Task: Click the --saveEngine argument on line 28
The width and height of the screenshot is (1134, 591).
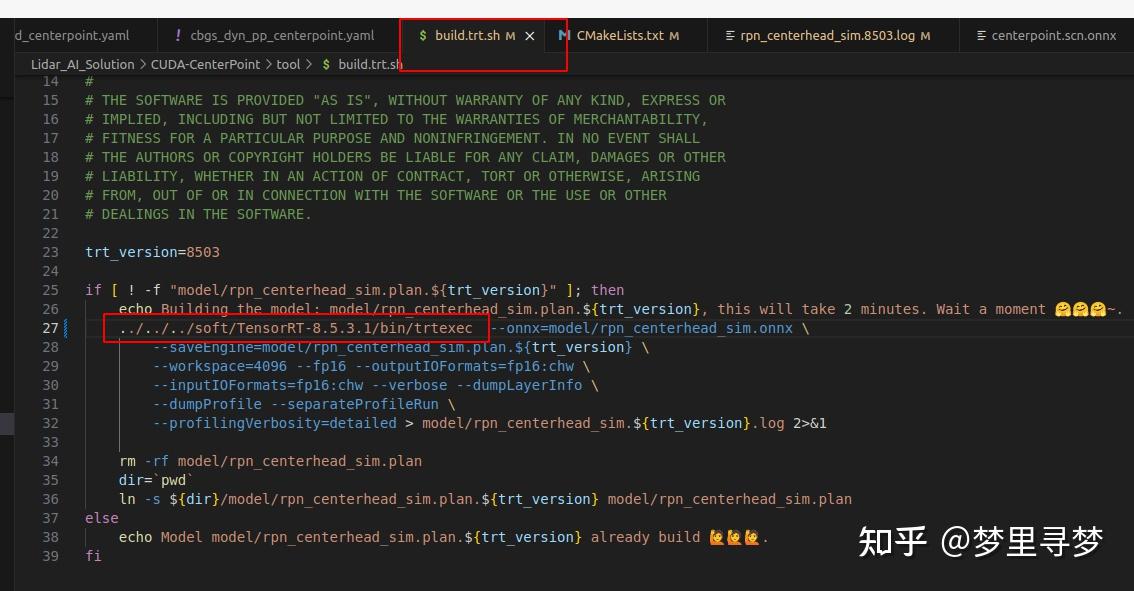Action: click(x=393, y=347)
